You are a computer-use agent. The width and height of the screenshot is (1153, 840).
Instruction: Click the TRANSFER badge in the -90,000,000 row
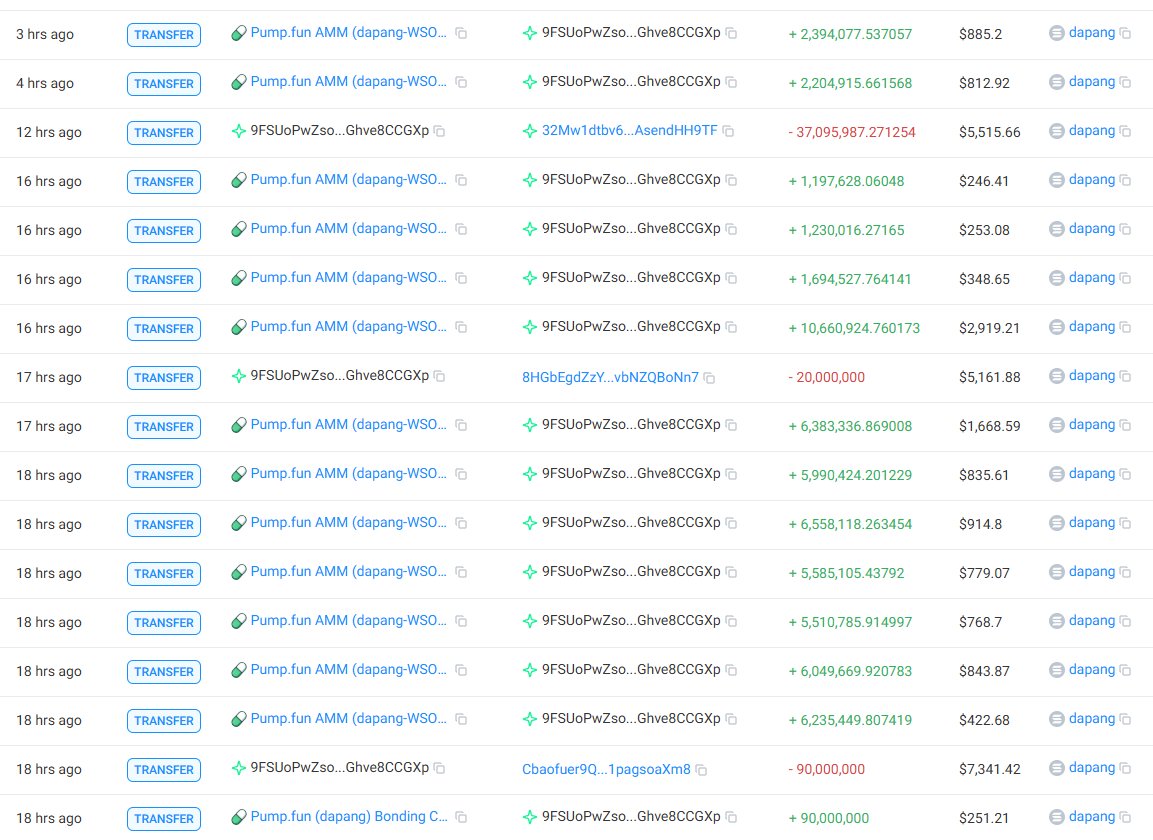[164, 769]
